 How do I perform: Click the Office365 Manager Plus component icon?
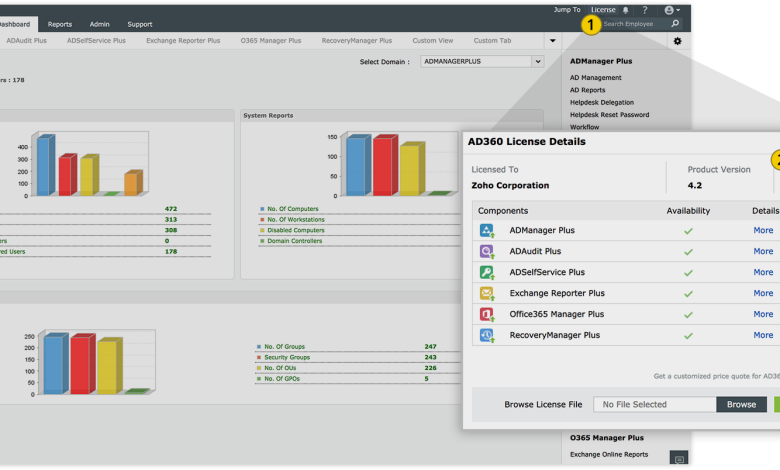tap(487, 314)
